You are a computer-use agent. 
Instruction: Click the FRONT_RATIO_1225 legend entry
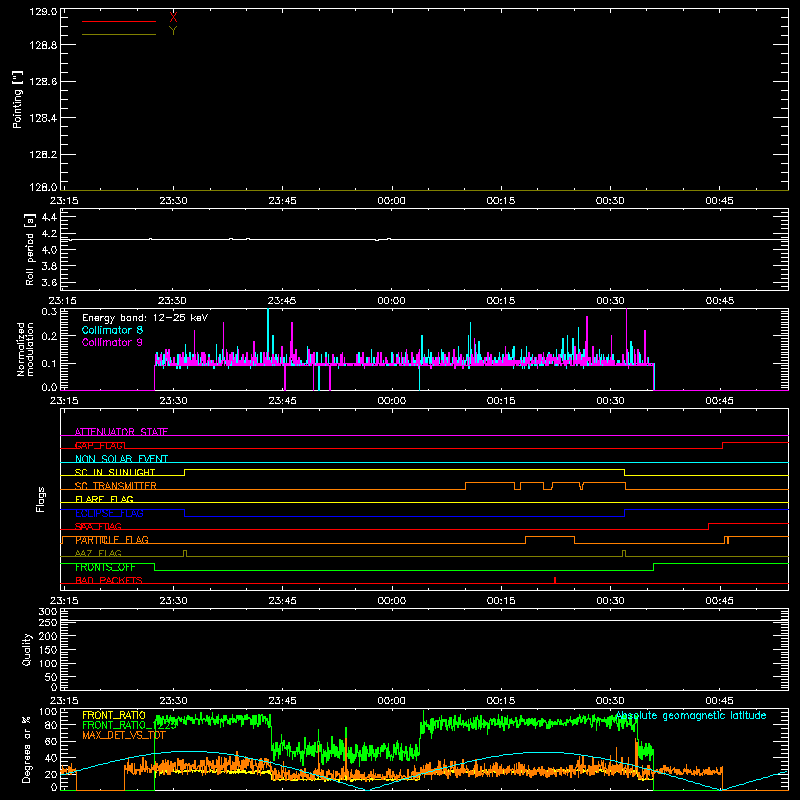click(x=130, y=725)
